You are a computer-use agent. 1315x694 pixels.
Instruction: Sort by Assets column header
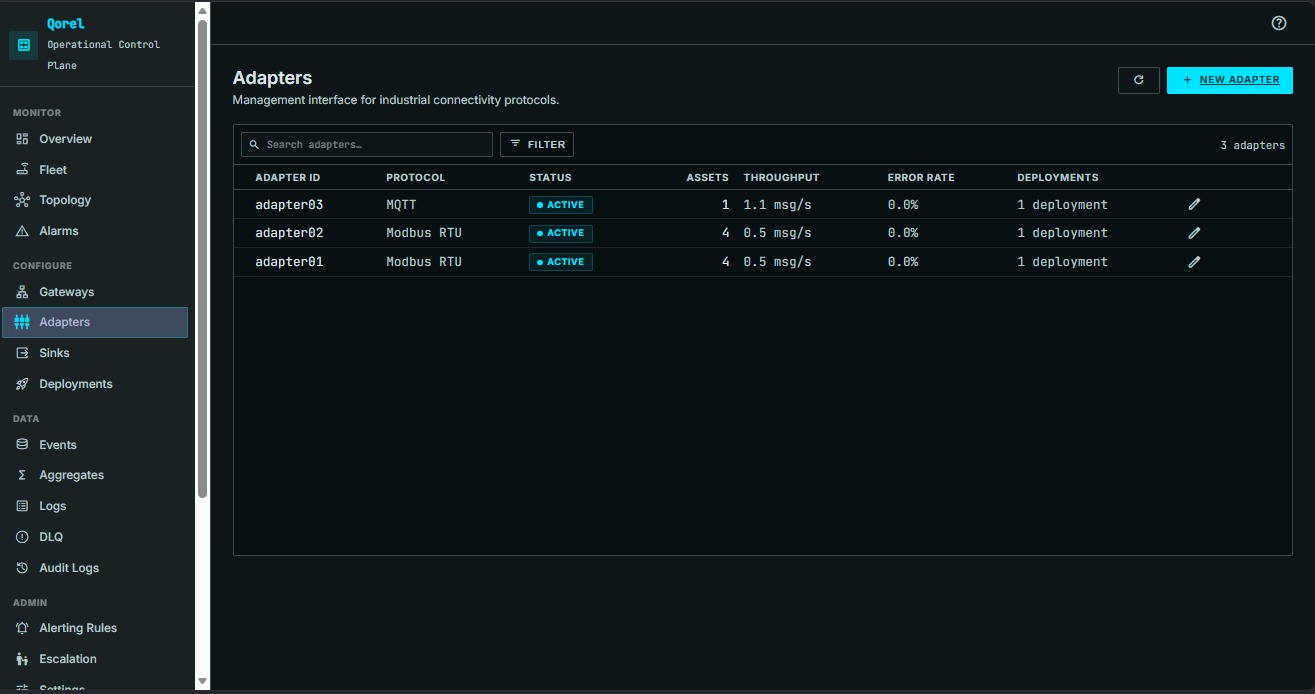pyautogui.click(x=707, y=178)
